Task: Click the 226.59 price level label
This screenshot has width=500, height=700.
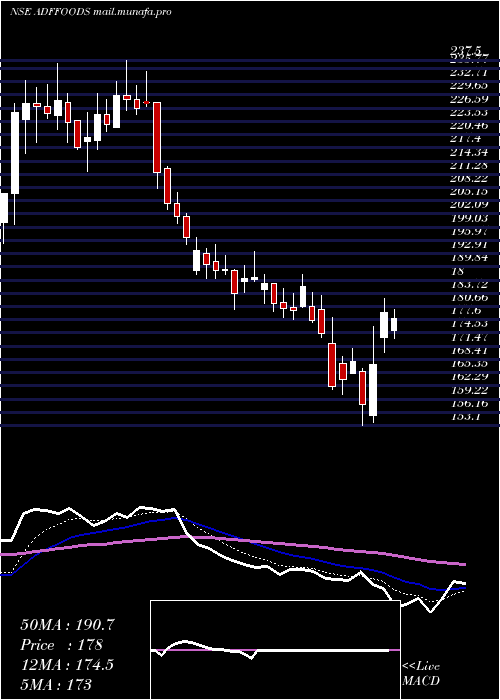Action: 469,99
